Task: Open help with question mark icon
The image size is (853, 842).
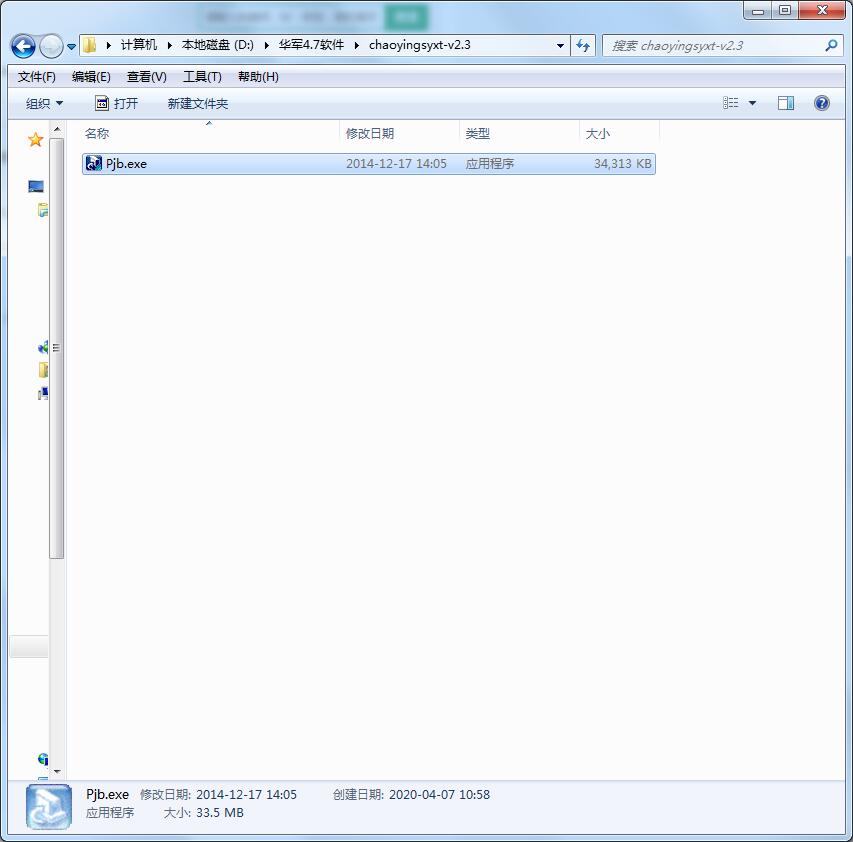Action: 821,103
